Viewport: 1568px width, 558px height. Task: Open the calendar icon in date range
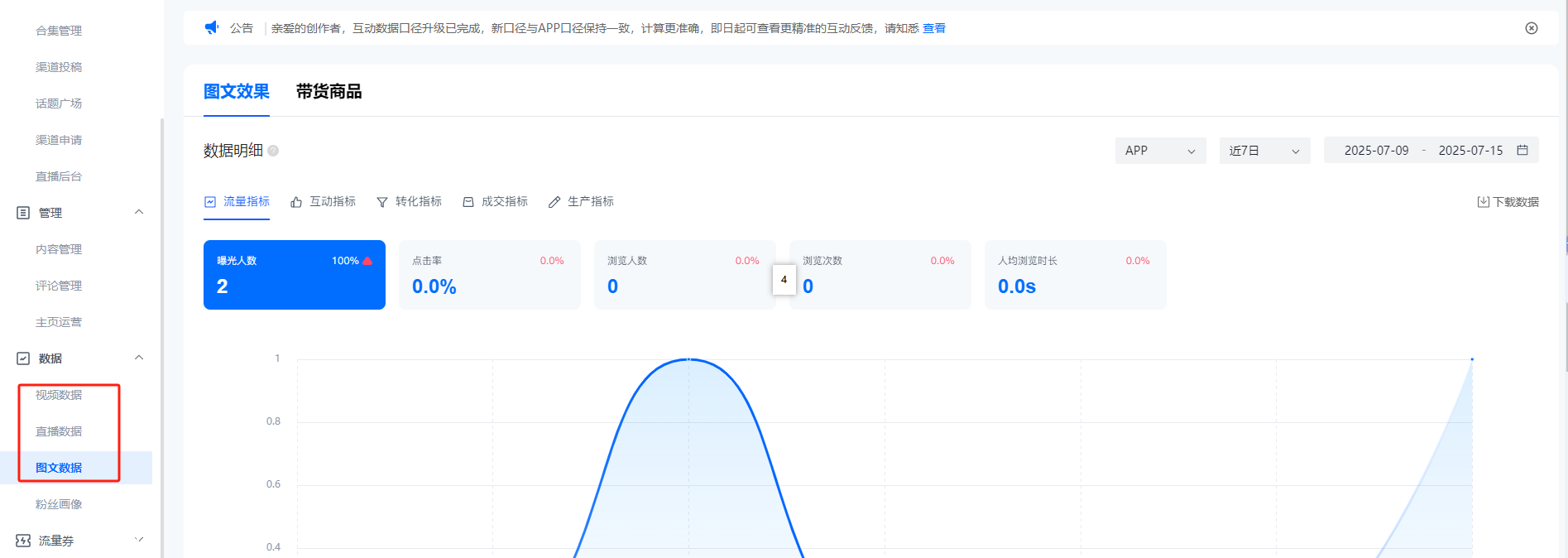pos(1522,150)
